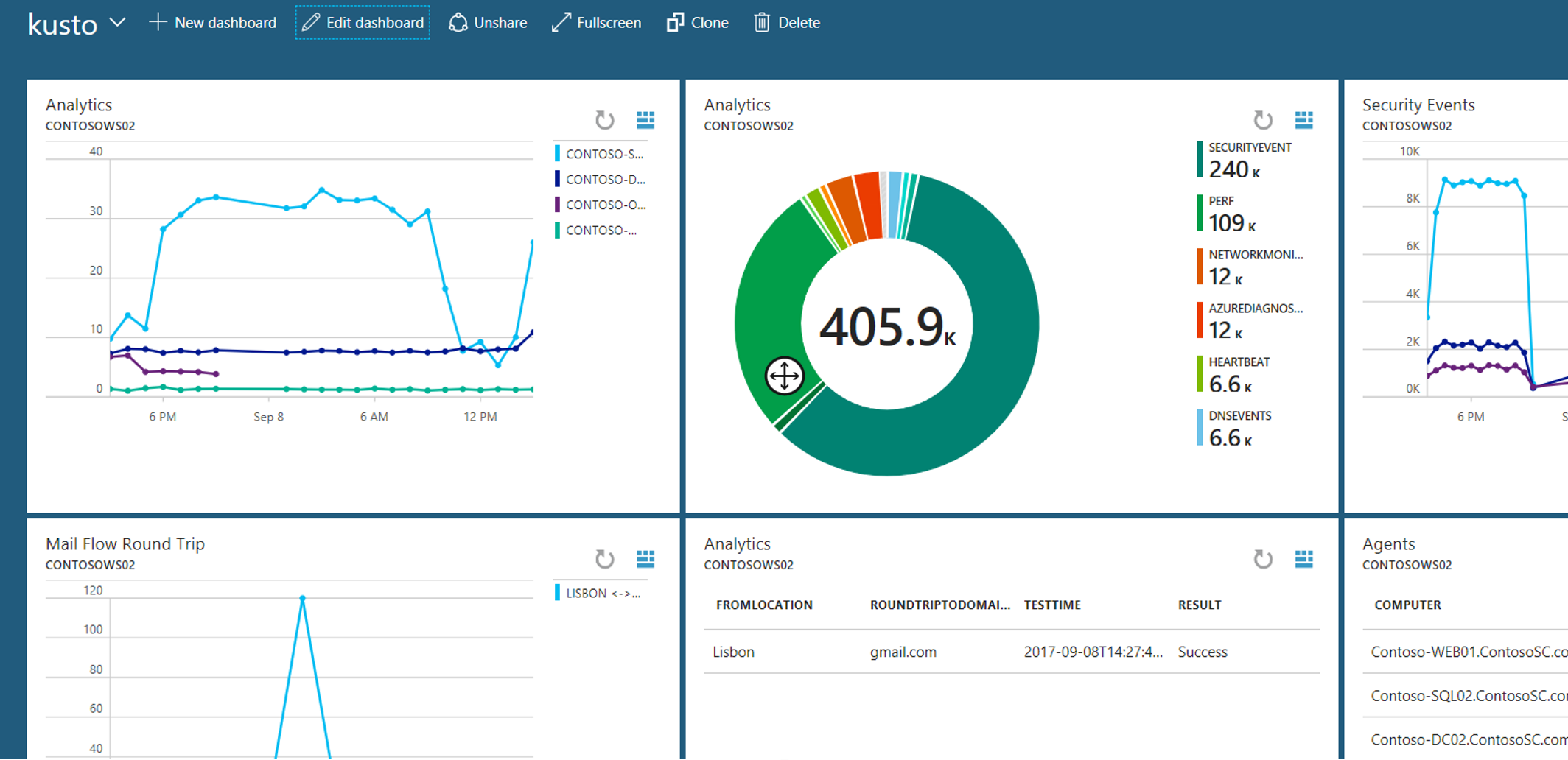Click TESTTIME column header
Viewport: 1568px width, 760px height.
pyautogui.click(x=1052, y=605)
